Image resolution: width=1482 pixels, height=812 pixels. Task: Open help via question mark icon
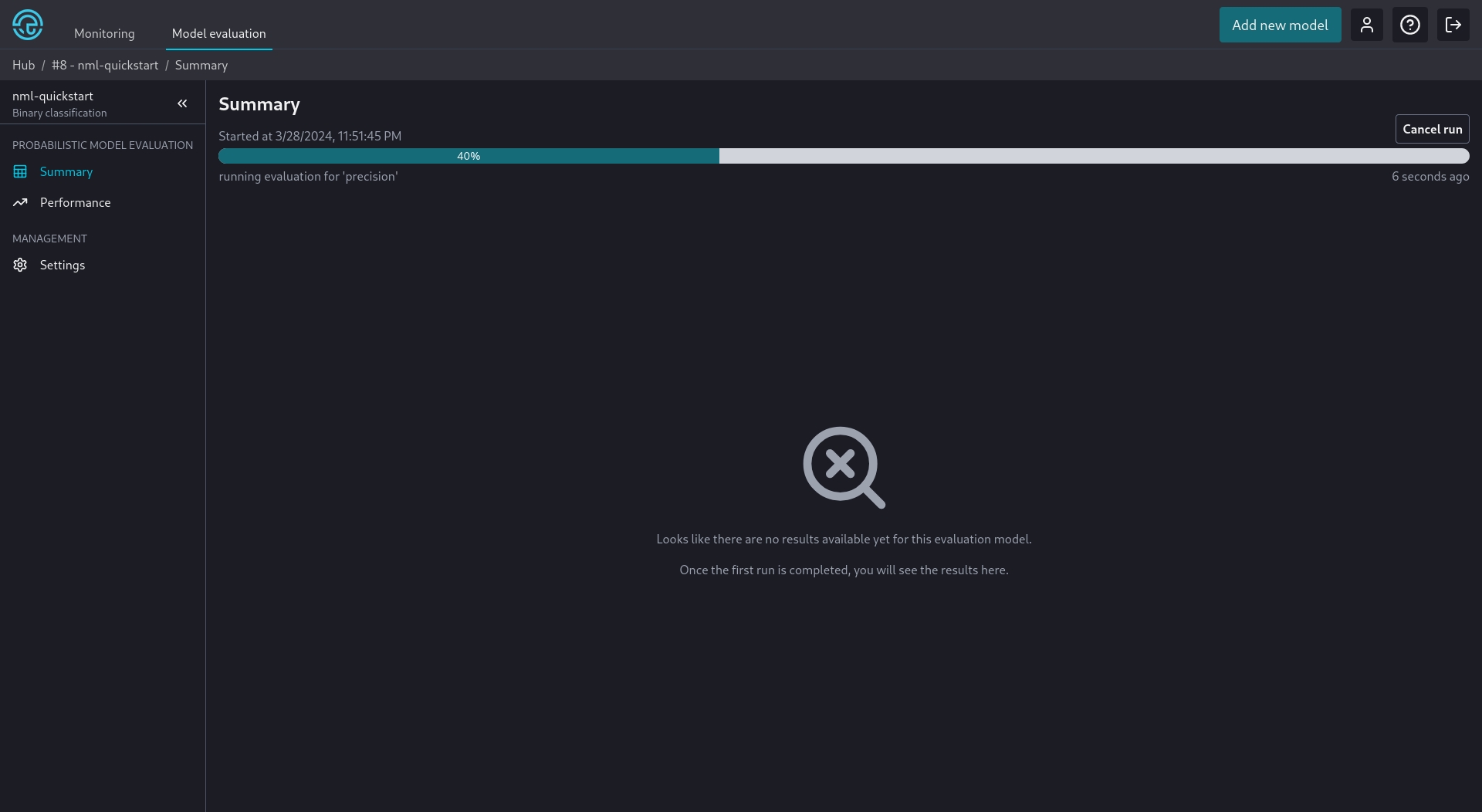pos(1409,25)
